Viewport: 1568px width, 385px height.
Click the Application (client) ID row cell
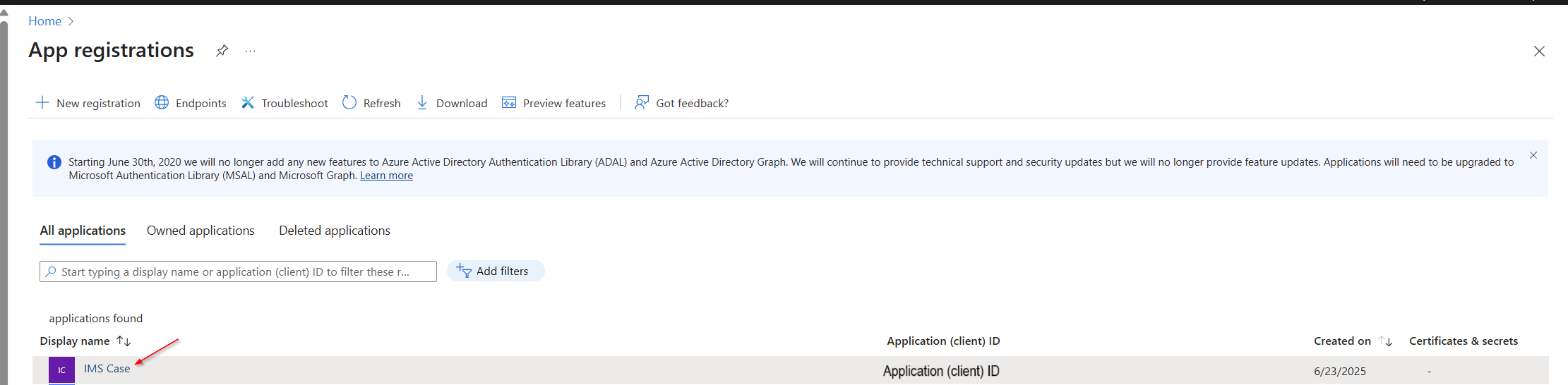(x=941, y=371)
